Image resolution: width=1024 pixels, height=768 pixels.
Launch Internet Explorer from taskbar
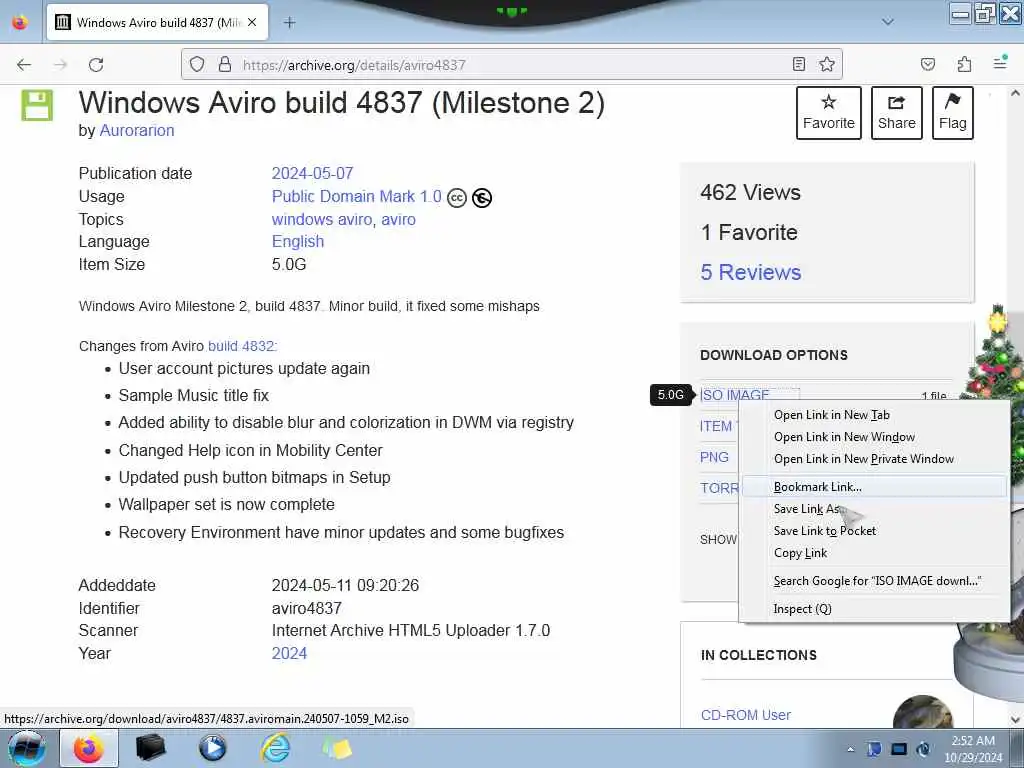276,748
